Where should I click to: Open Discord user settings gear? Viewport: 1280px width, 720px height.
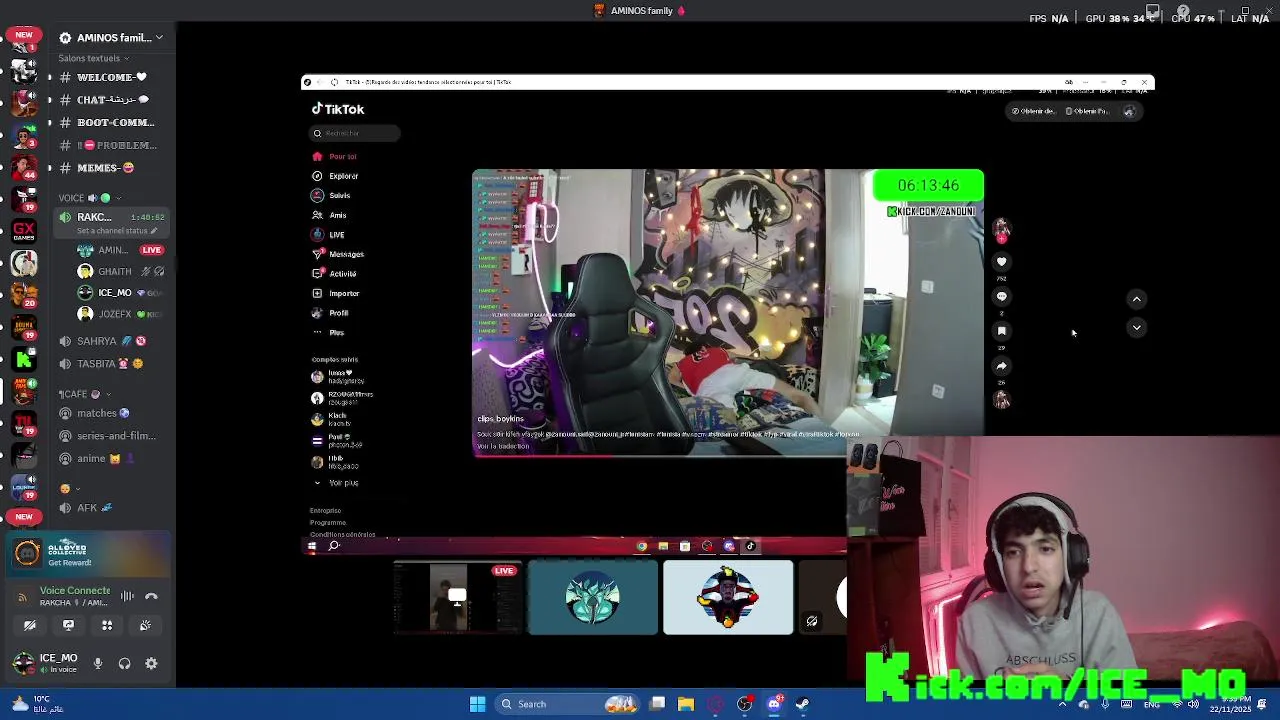(151, 663)
